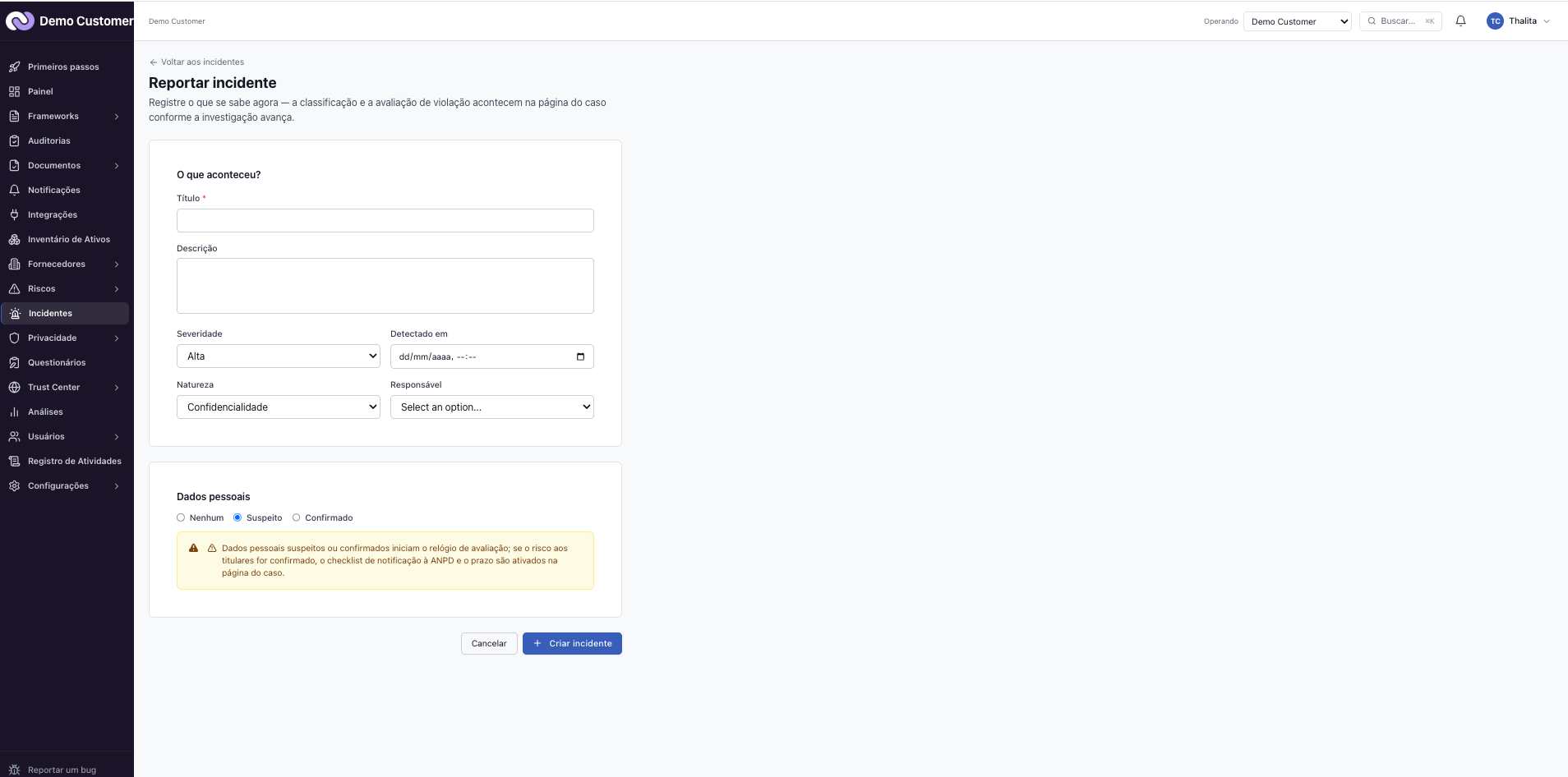Click the Integrações plug icon
The height and width of the screenshot is (777, 1568).
[x=14, y=214]
